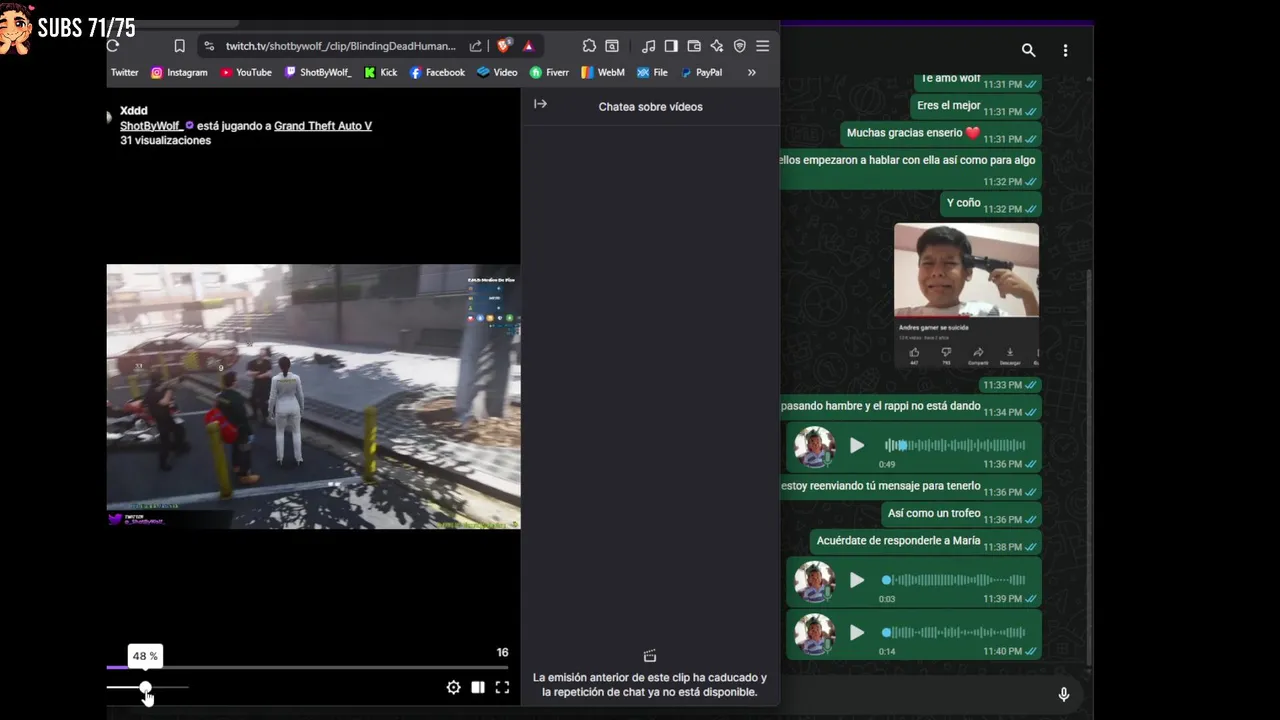This screenshot has height=720, width=1280.
Task: Search the WhatsApp chat magnifier icon
Action: [1028, 50]
